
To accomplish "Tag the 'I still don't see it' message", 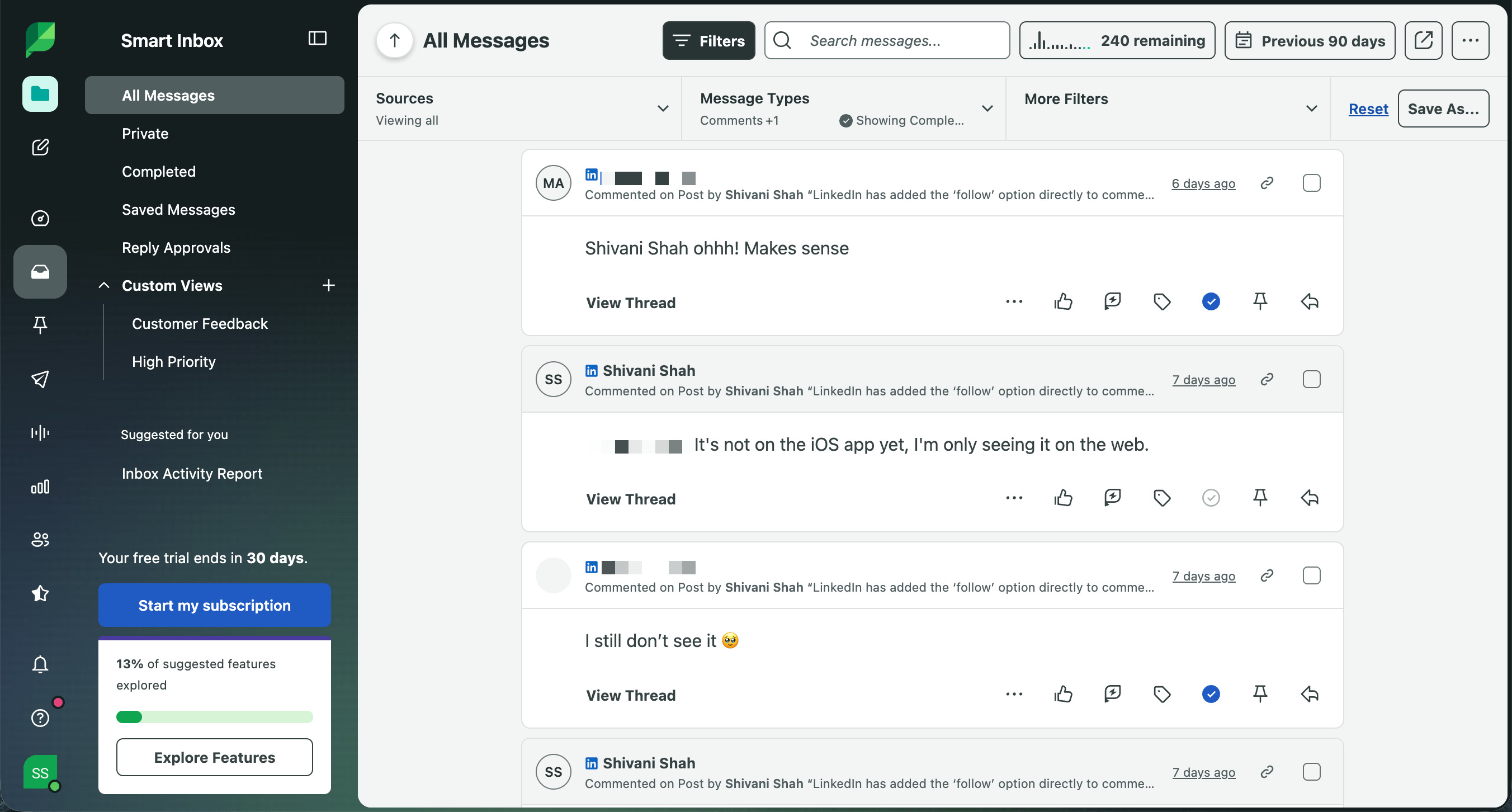I will [x=1161, y=694].
